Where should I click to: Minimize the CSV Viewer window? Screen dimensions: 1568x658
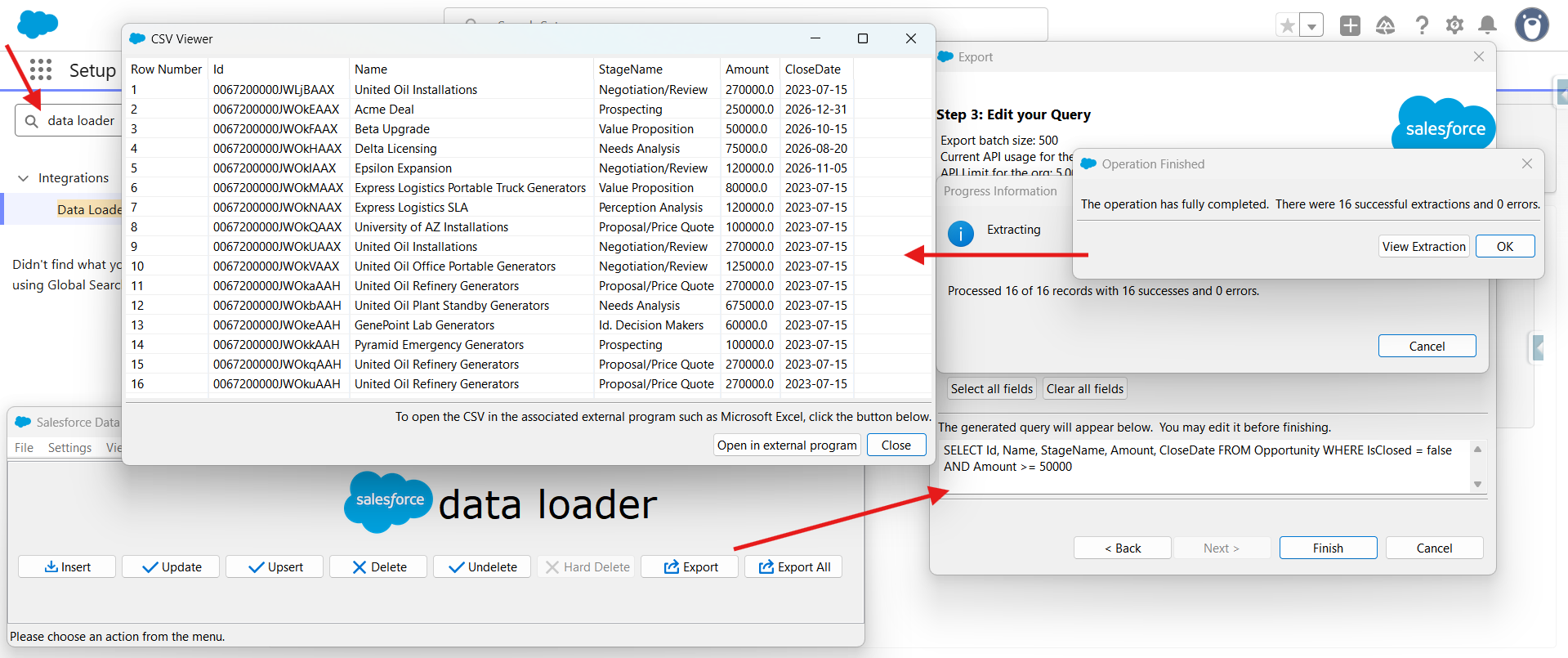[815, 38]
